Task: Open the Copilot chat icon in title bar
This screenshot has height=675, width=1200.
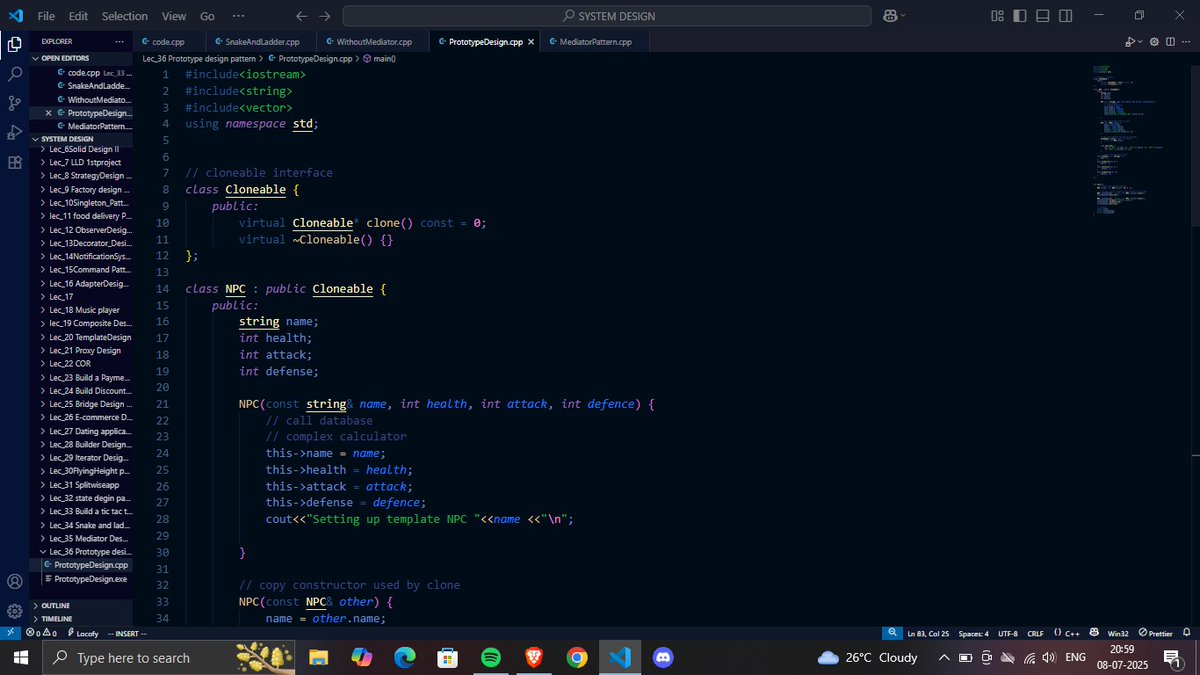Action: coord(889,16)
